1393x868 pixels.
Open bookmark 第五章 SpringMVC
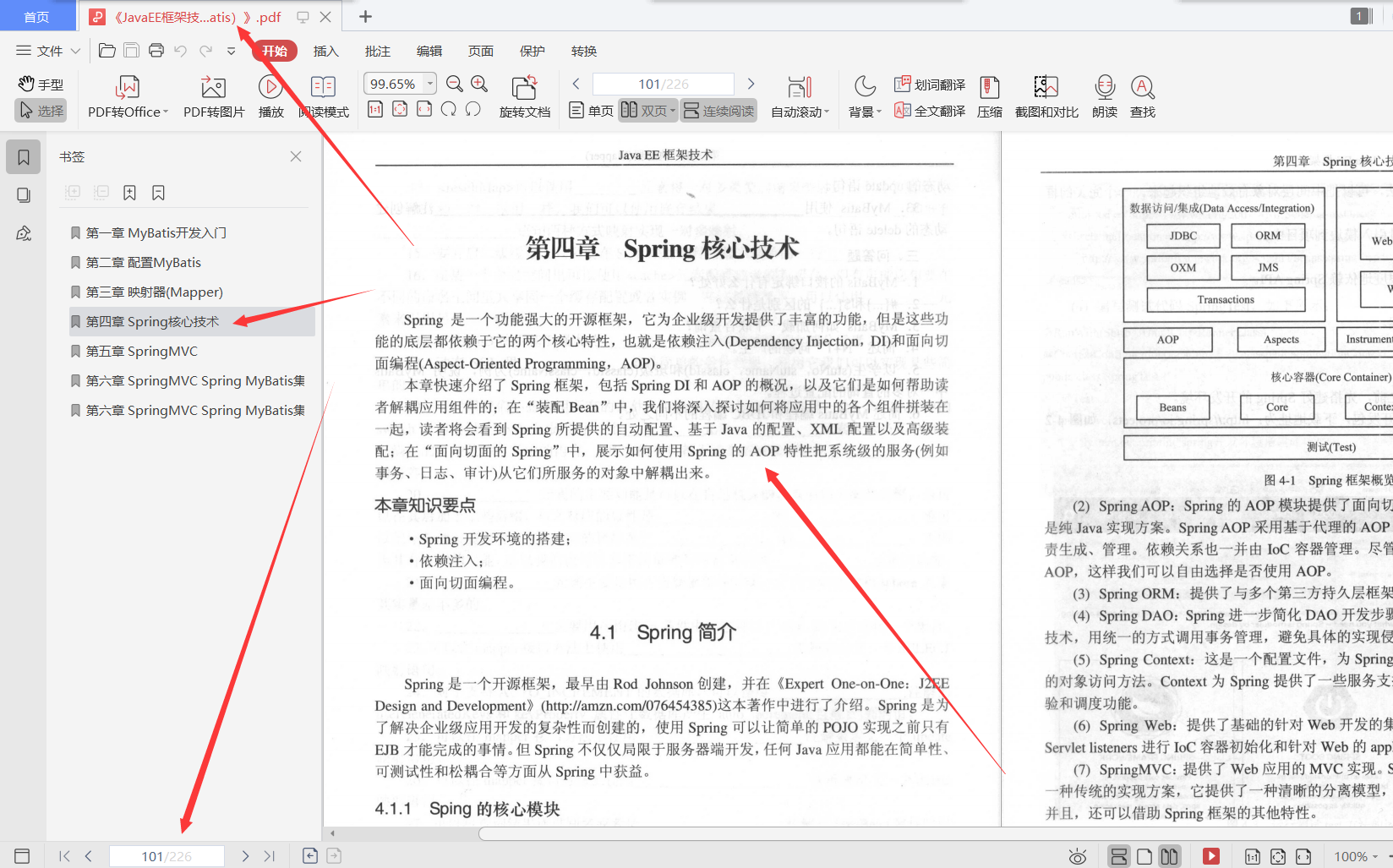tap(142, 351)
